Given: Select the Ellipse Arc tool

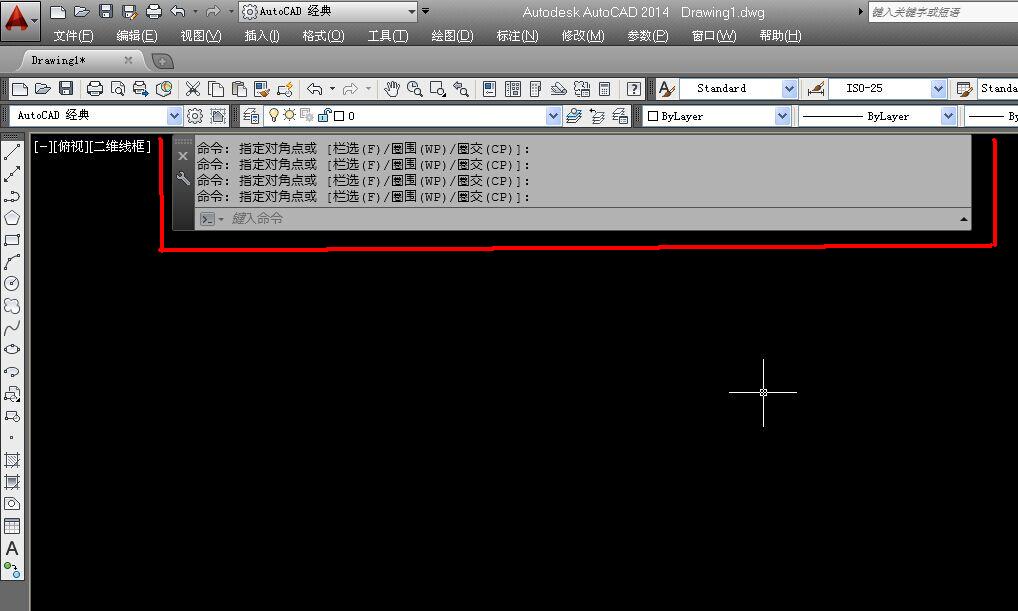Looking at the screenshot, I should tap(12, 371).
